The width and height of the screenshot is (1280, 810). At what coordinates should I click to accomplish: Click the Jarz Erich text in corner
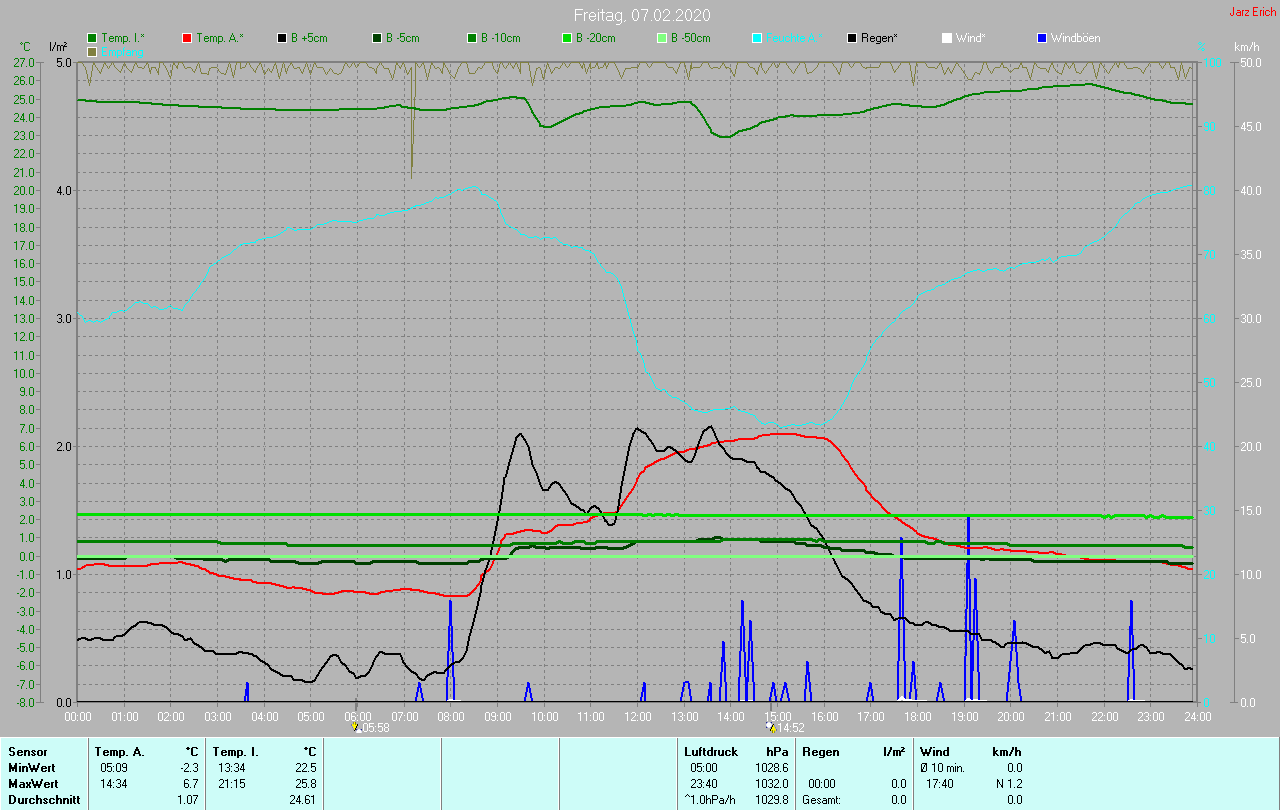1252,12
